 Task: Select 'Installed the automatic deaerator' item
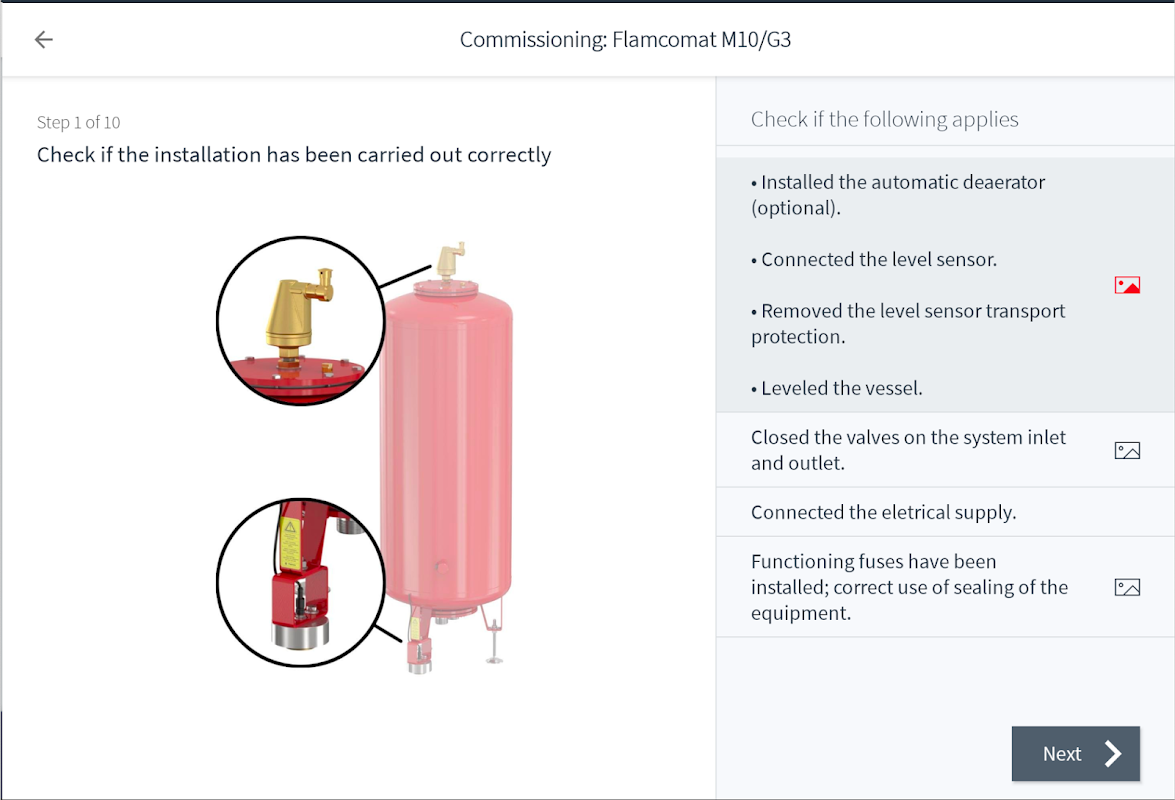(897, 195)
